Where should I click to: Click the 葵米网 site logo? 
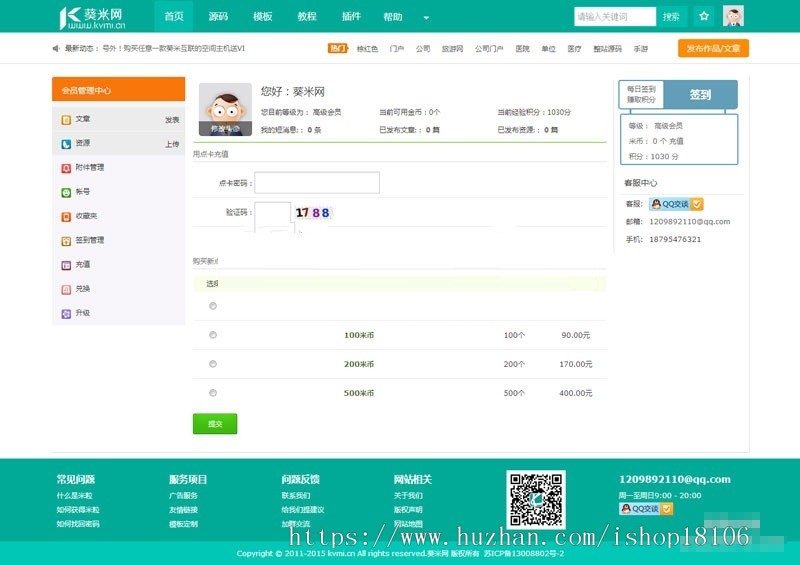(92, 17)
